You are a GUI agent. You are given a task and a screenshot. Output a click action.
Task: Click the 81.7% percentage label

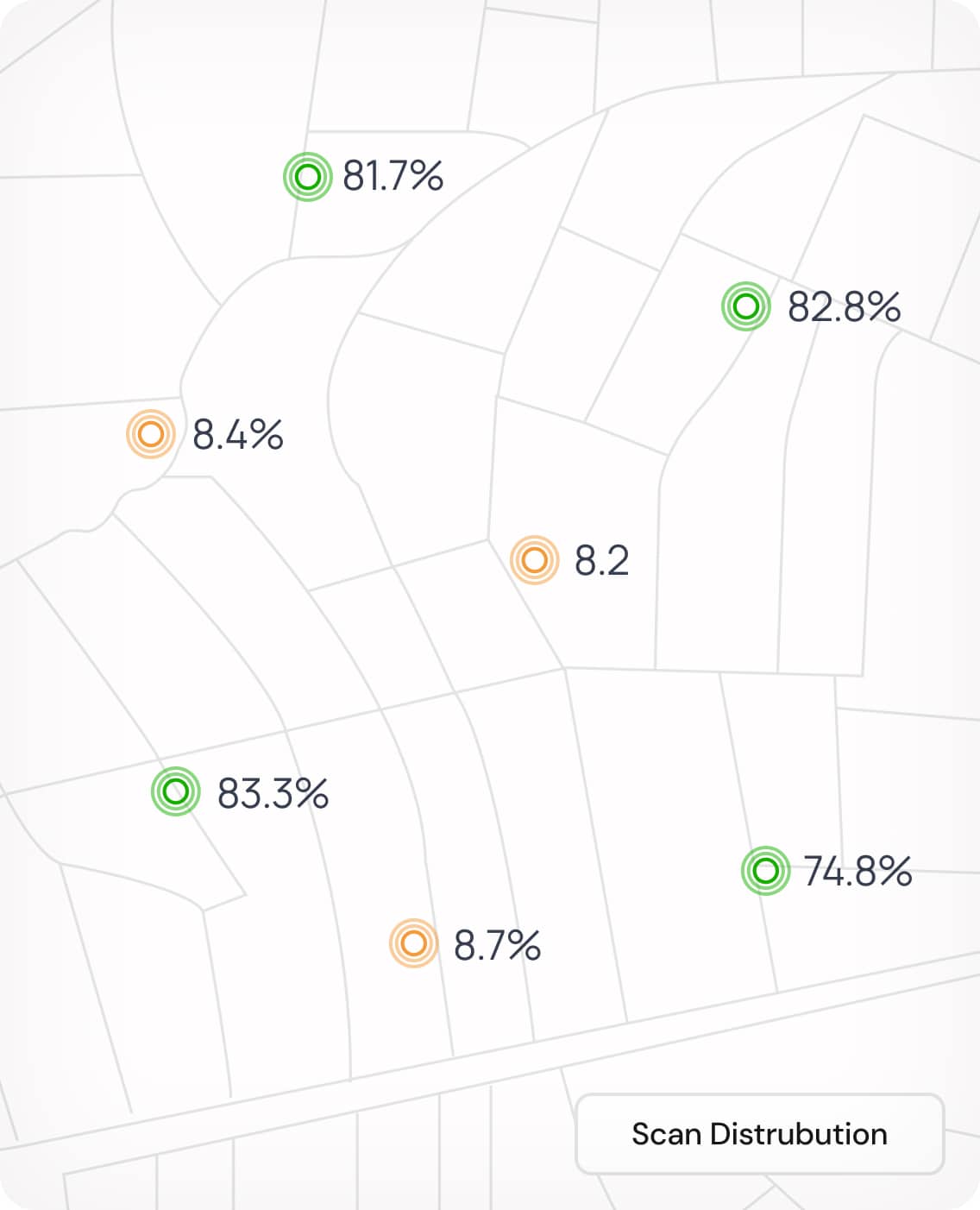pos(393,175)
